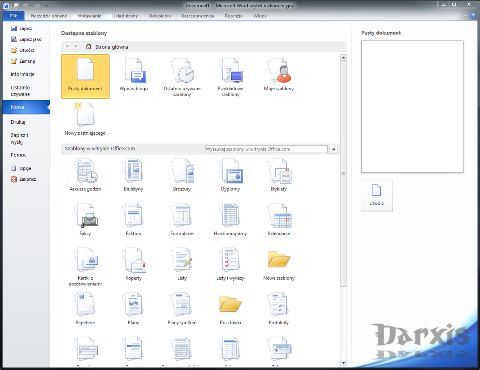The width and height of the screenshot is (480, 370).
Task: Click the search start arrow button
Action: click(334, 149)
